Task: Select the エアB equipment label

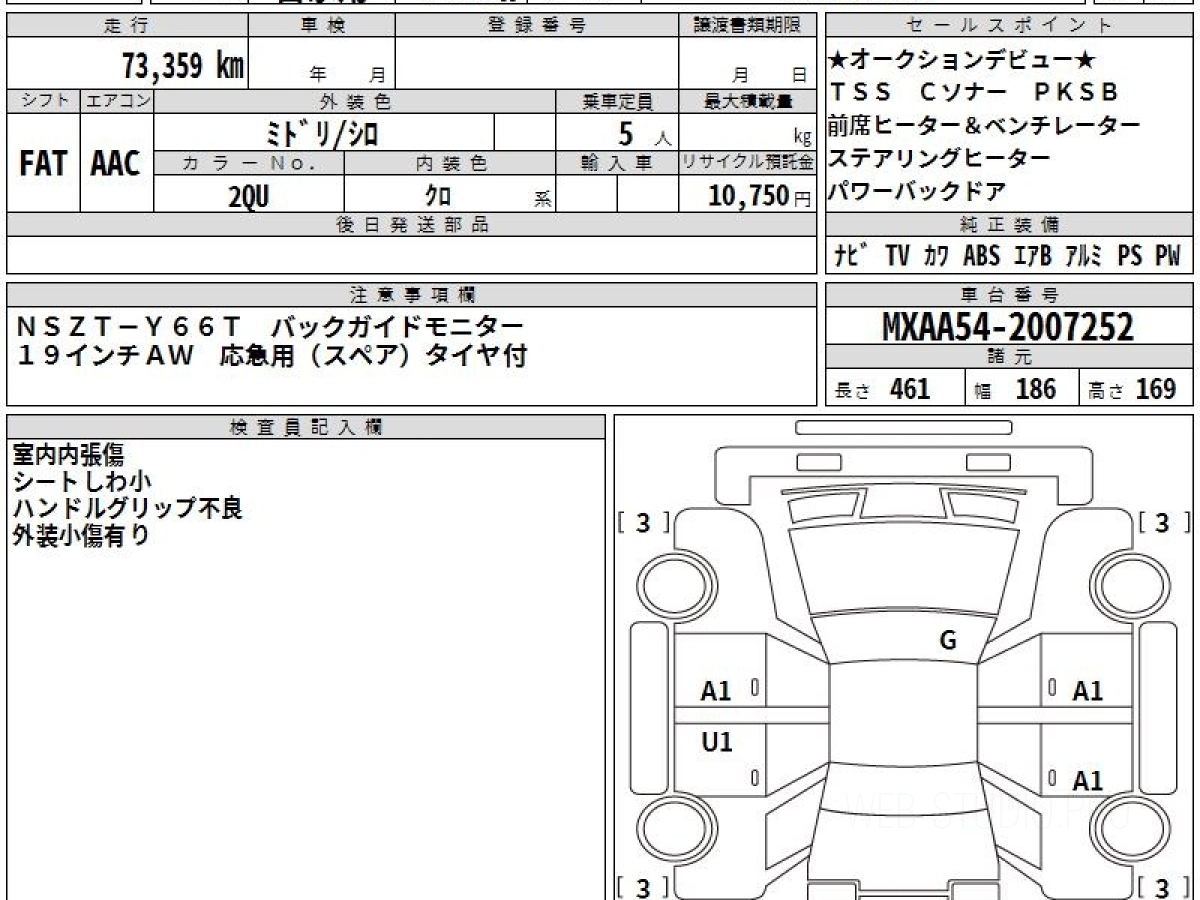Action: coord(1032,256)
